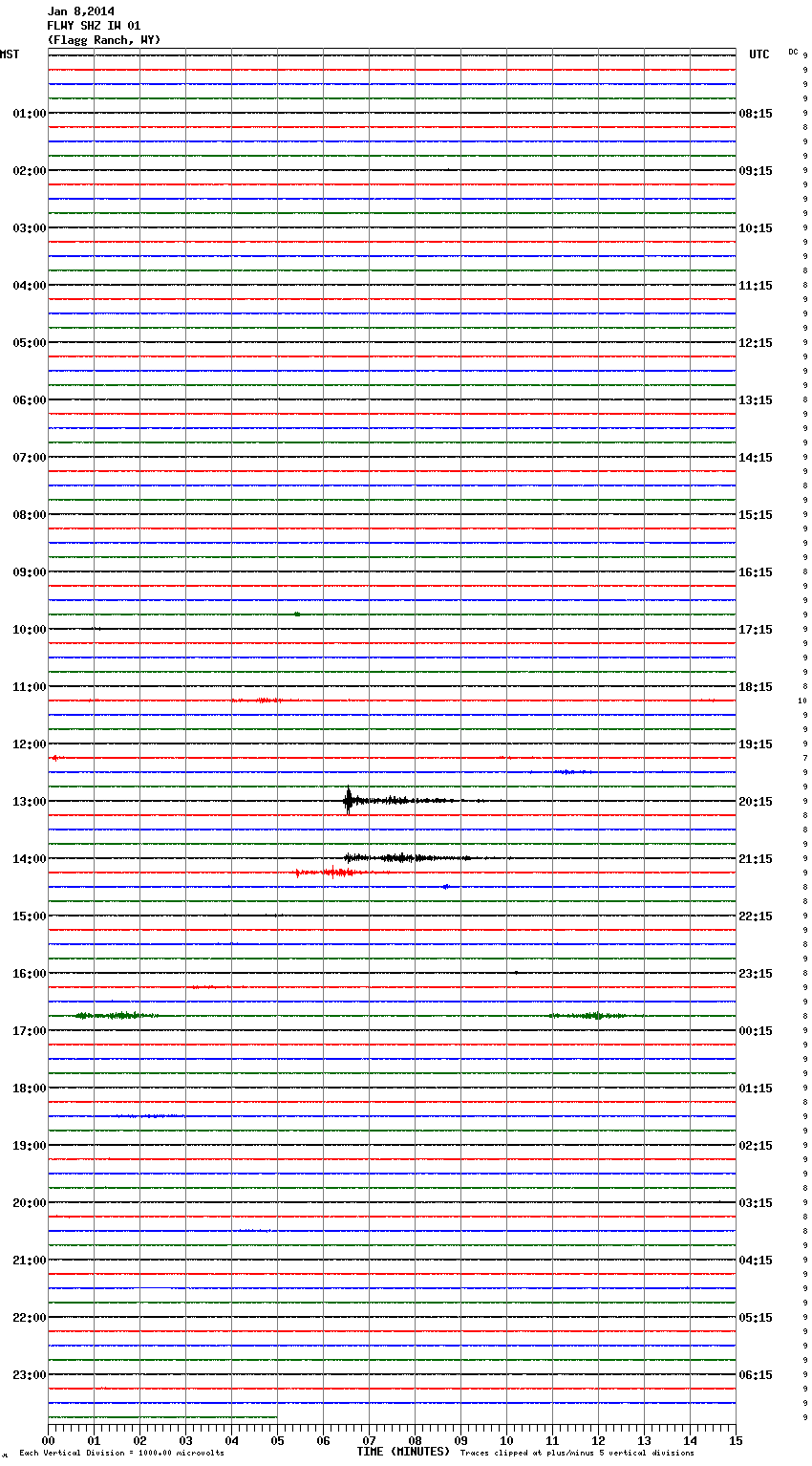
Task: Click the '05:00' MST row label
Action: click(30, 343)
